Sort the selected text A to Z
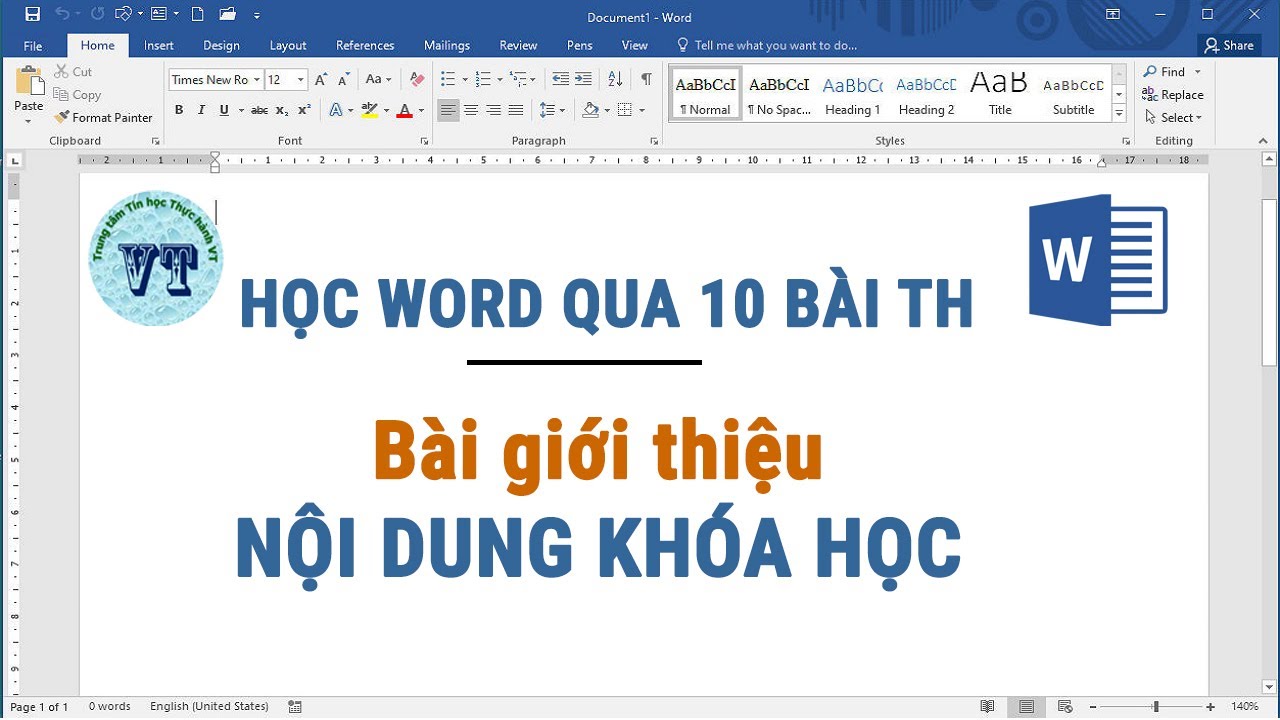 (615, 79)
